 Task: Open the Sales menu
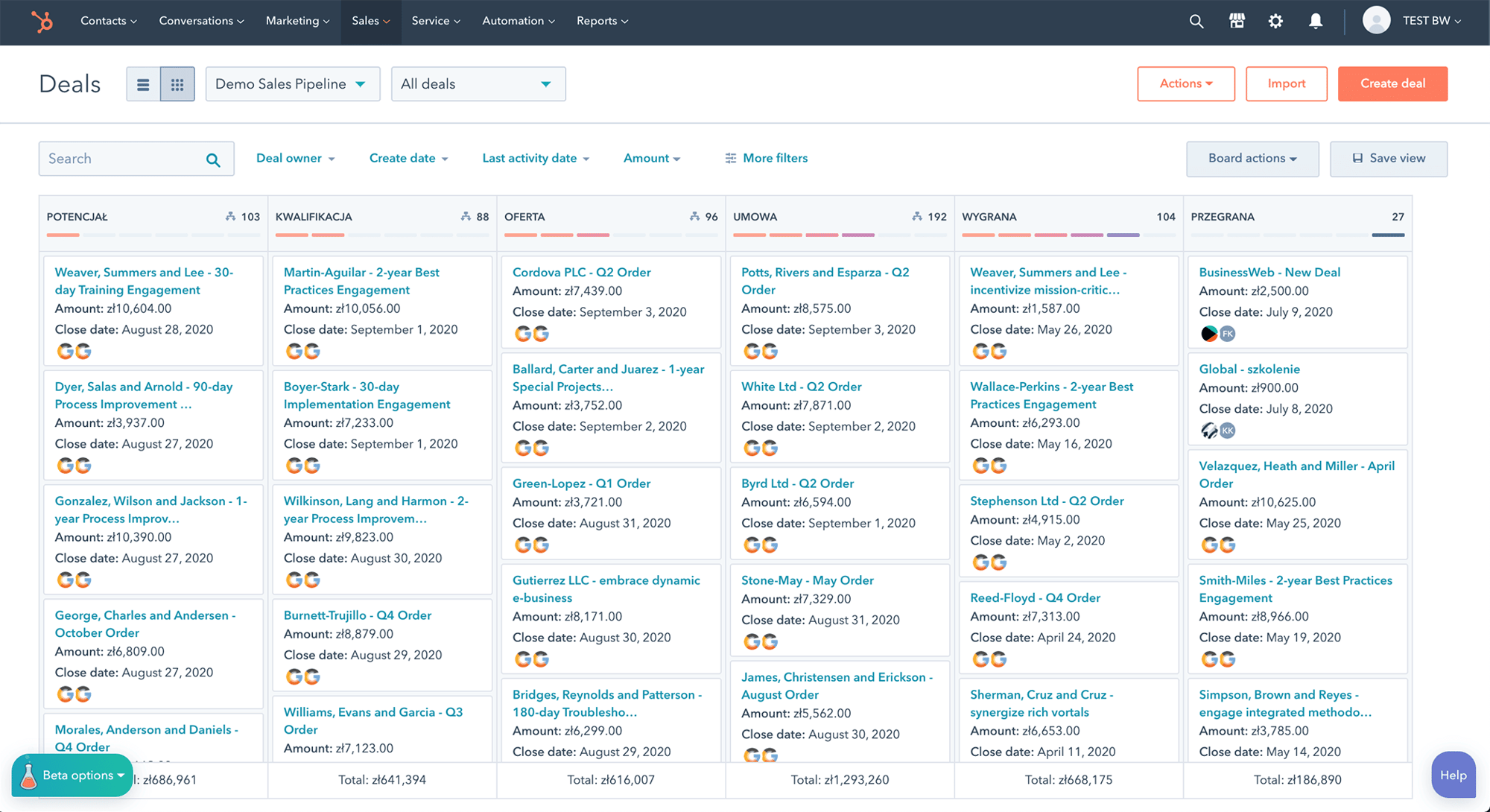click(371, 21)
